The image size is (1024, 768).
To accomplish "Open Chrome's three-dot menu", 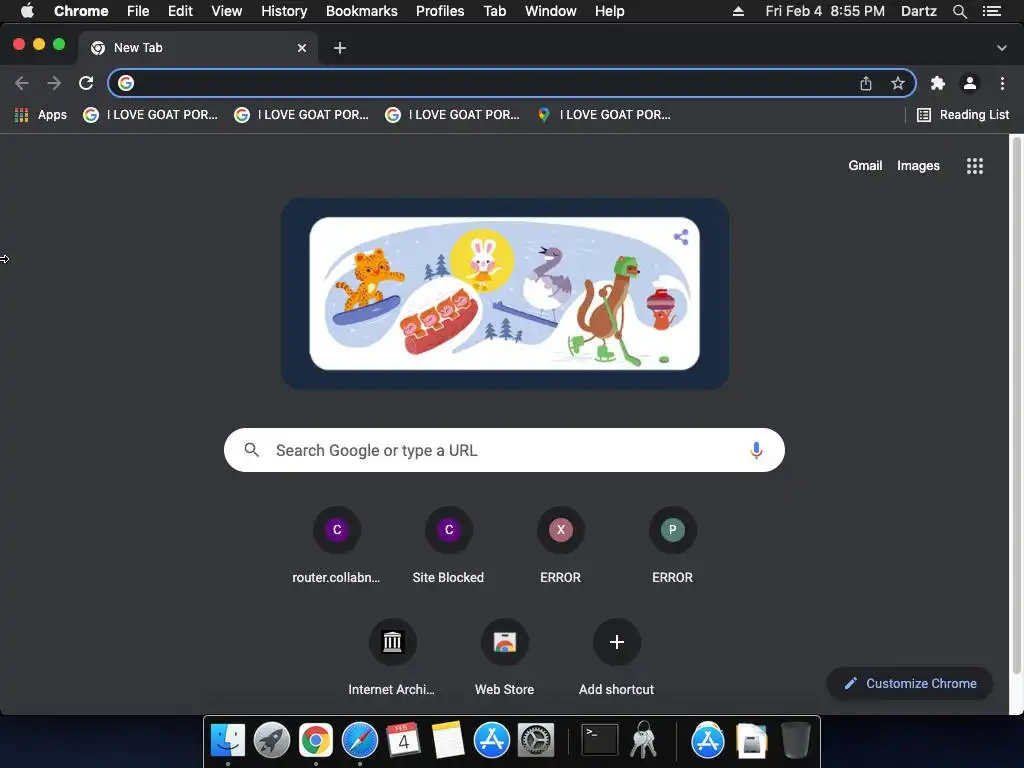I will click(x=1002, y=83).
